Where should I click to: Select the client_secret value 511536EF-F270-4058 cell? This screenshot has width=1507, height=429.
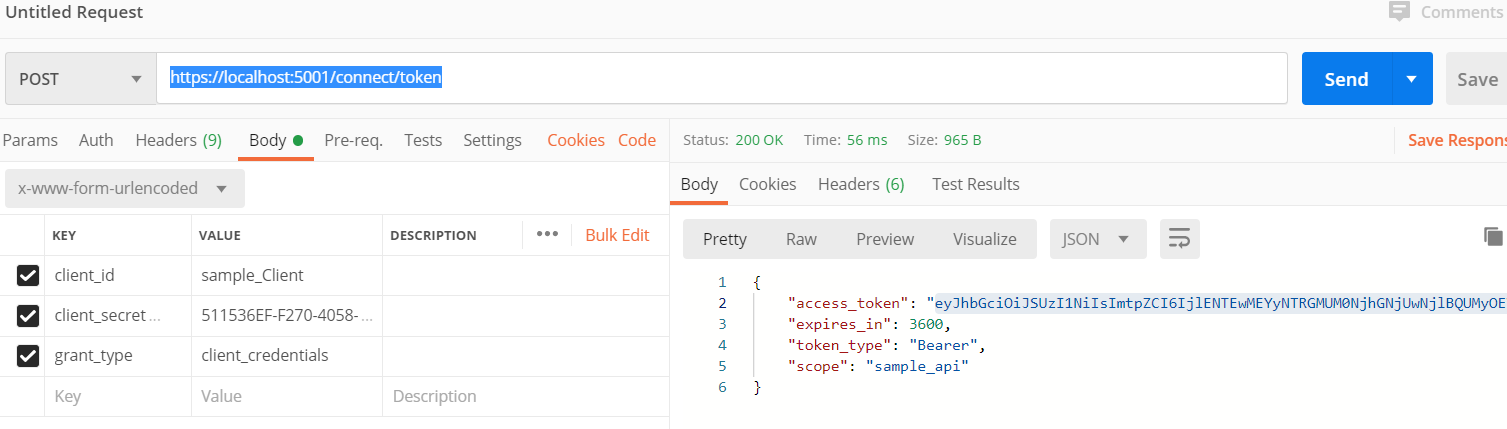[x=287, y=316]
